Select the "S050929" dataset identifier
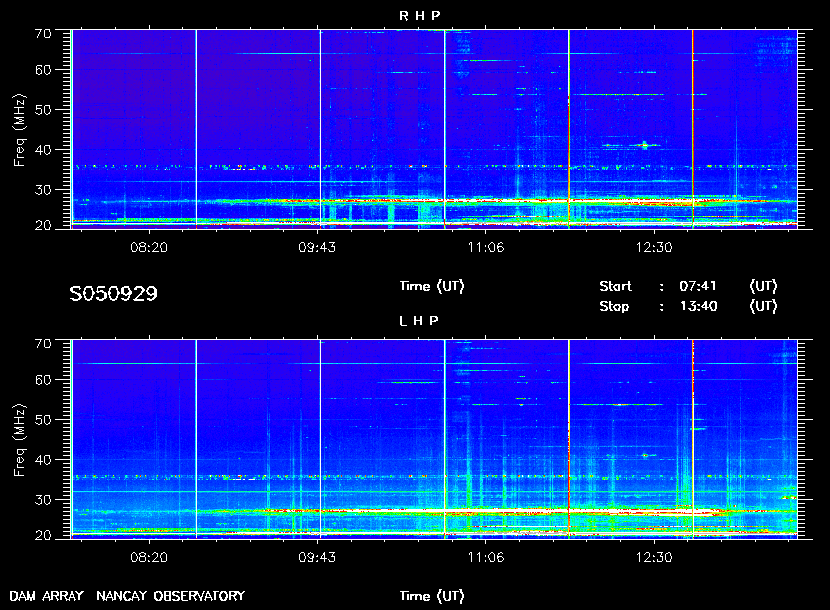The height and width of the screenshot is (610, 830). click(113, 294)
